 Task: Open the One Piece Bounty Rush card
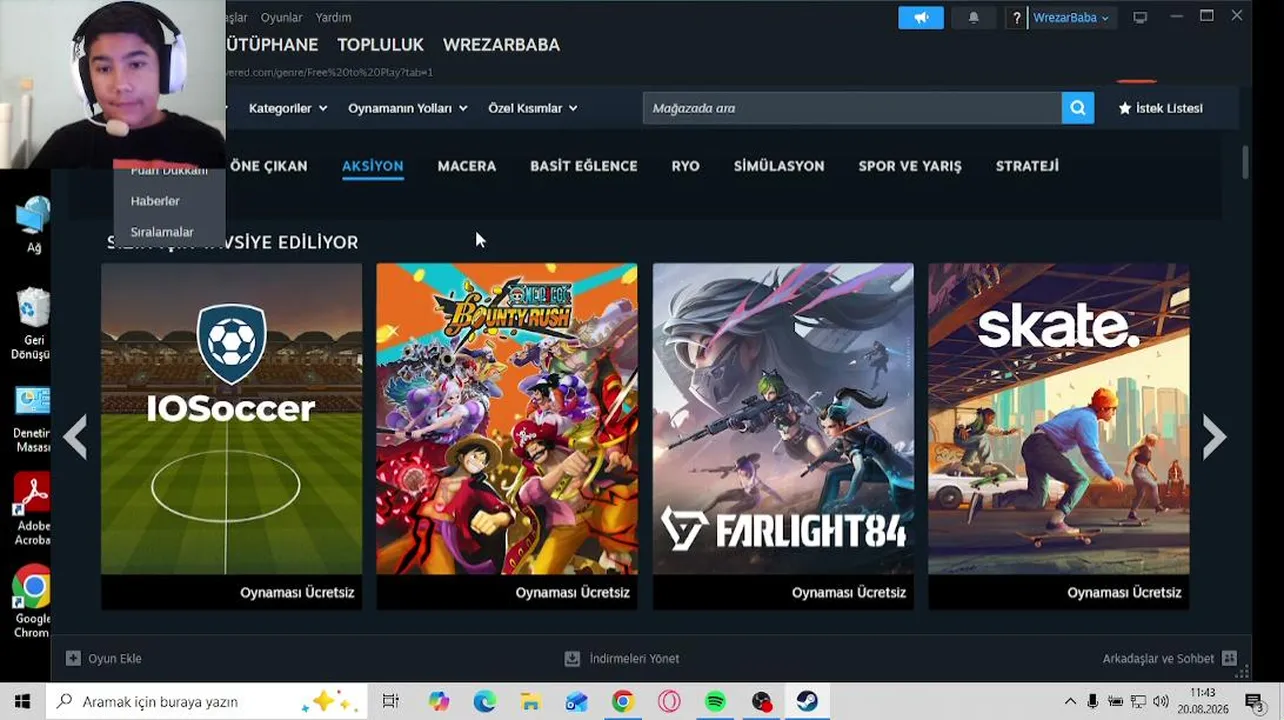click(x=506, y=436)
